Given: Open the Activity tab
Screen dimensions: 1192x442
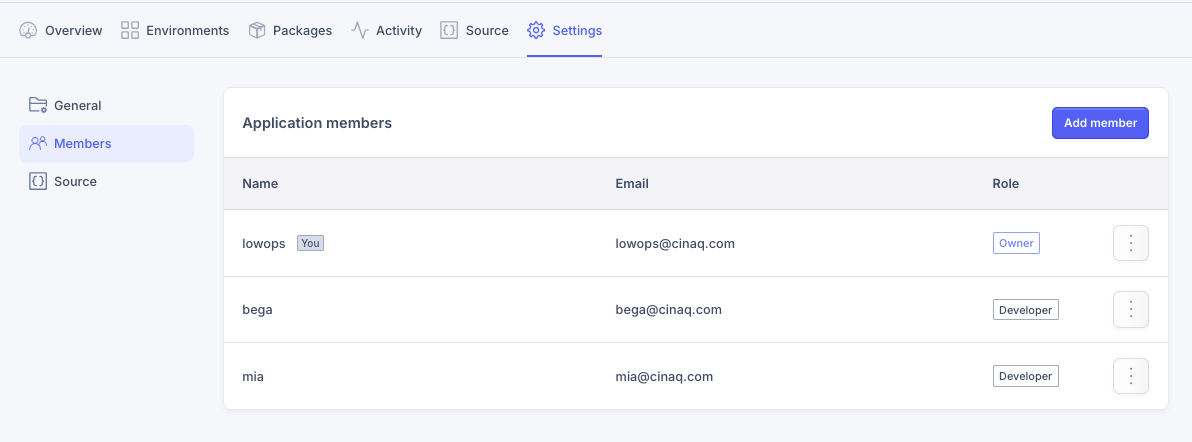Looking at the screenshot, I should coord(386,30).
